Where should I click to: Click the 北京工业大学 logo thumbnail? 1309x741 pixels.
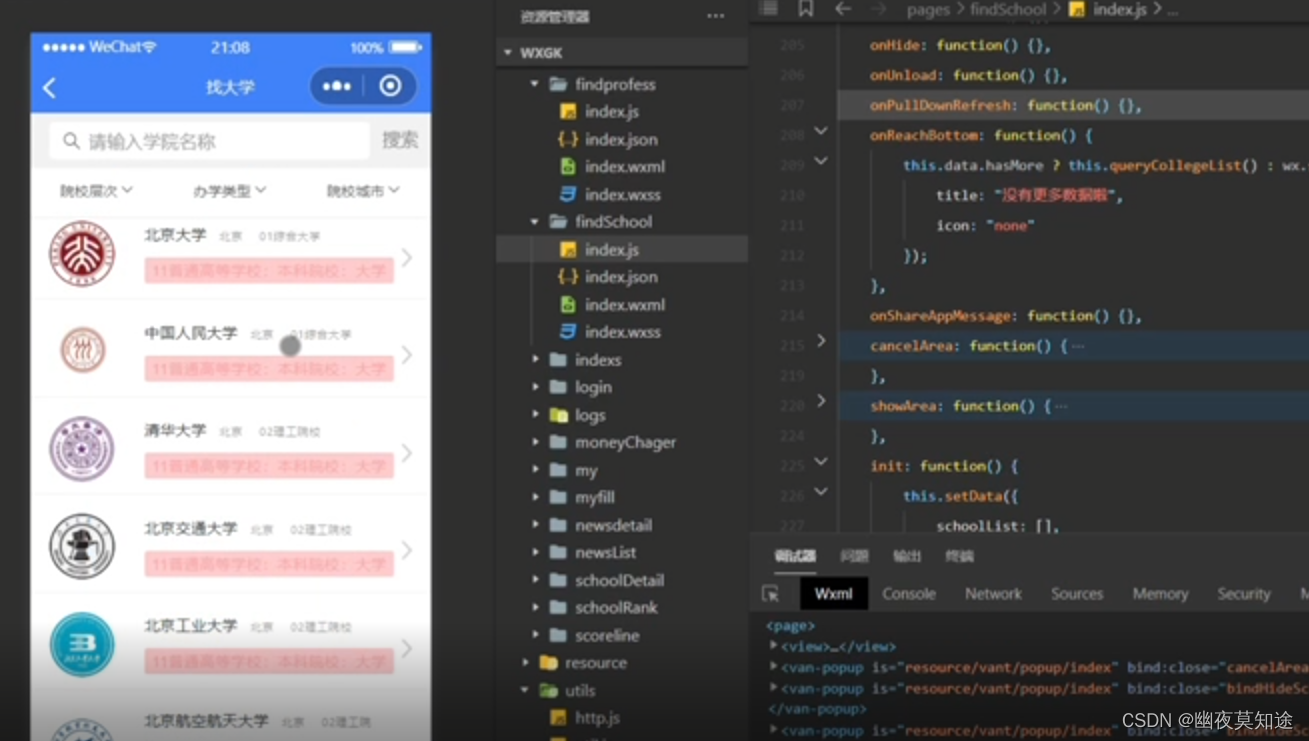pyautogui.click(x=82, y=644)
